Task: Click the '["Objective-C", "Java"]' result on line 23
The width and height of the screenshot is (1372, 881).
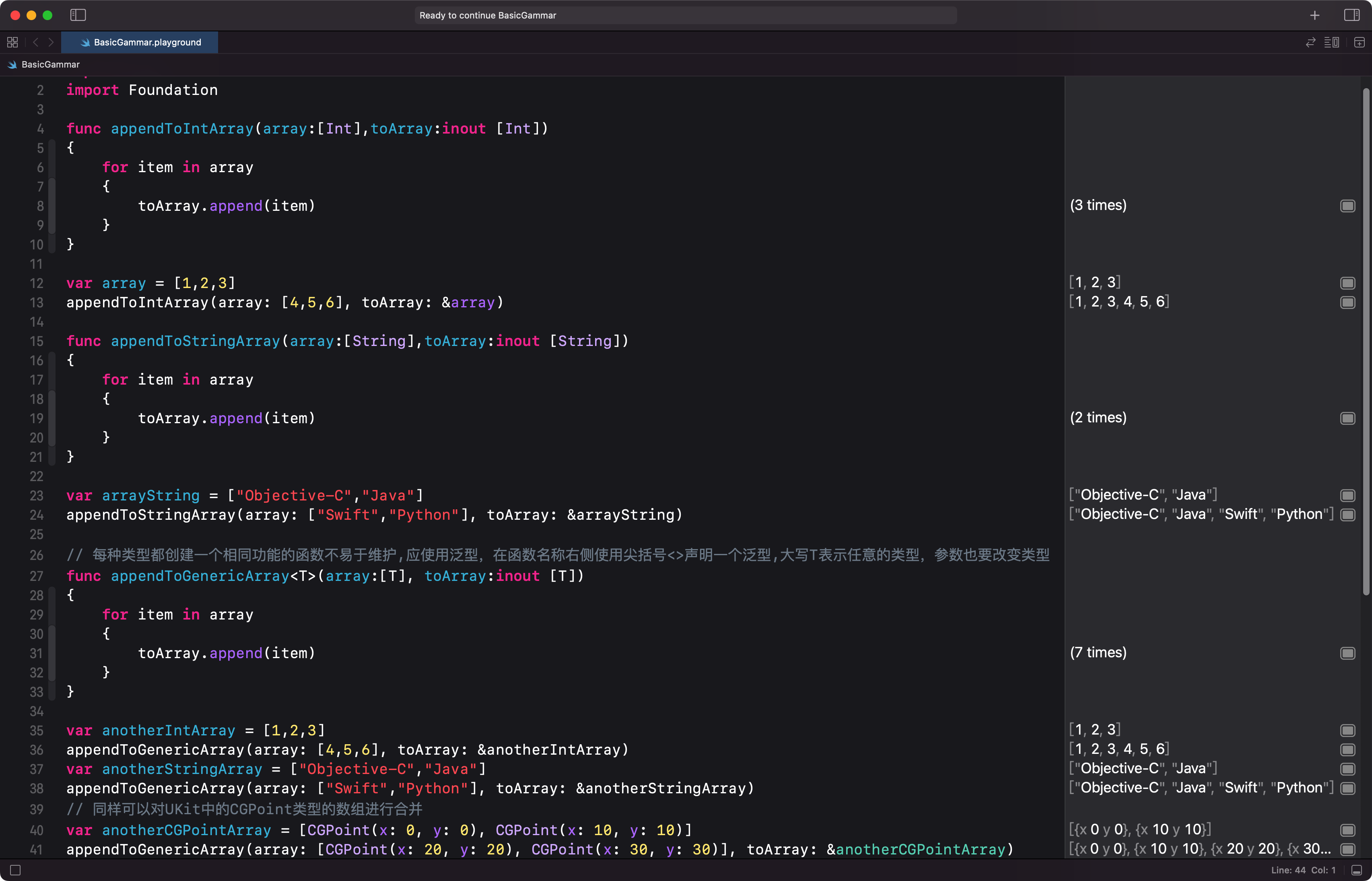Action: [x=1143, y=495]
